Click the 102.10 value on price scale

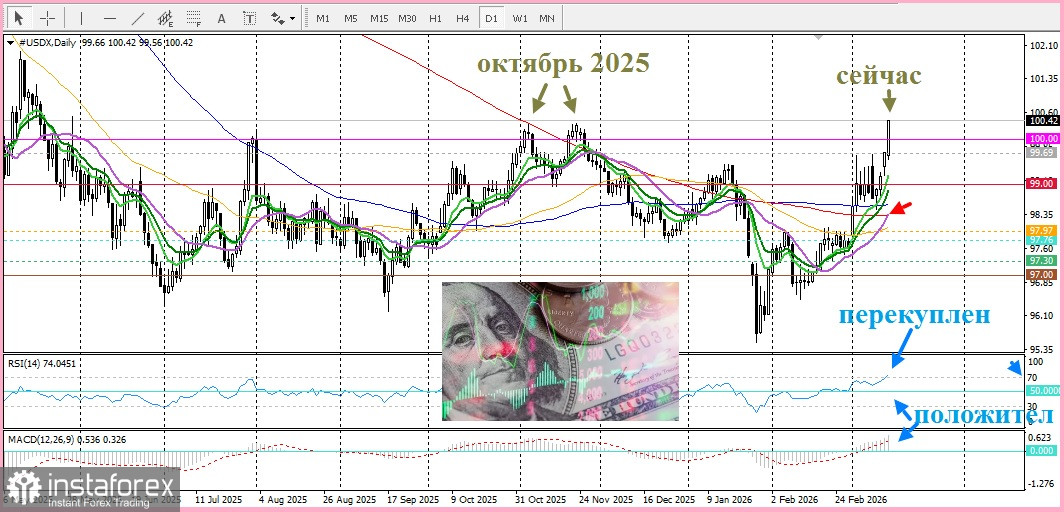(1044, 45)
